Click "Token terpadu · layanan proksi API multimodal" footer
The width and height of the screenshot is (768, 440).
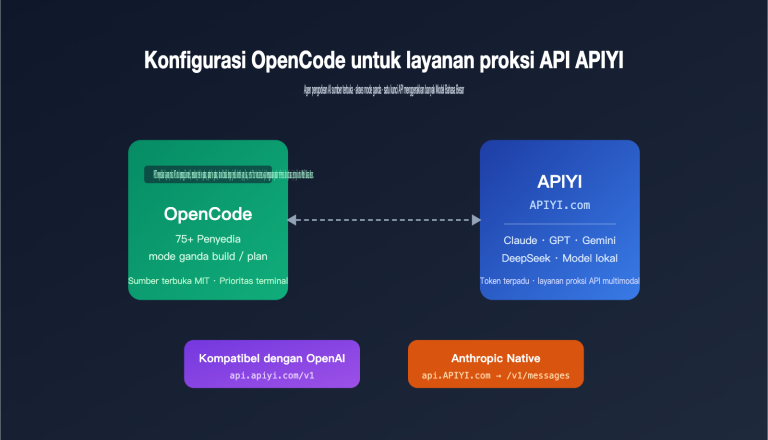[559, 281]
